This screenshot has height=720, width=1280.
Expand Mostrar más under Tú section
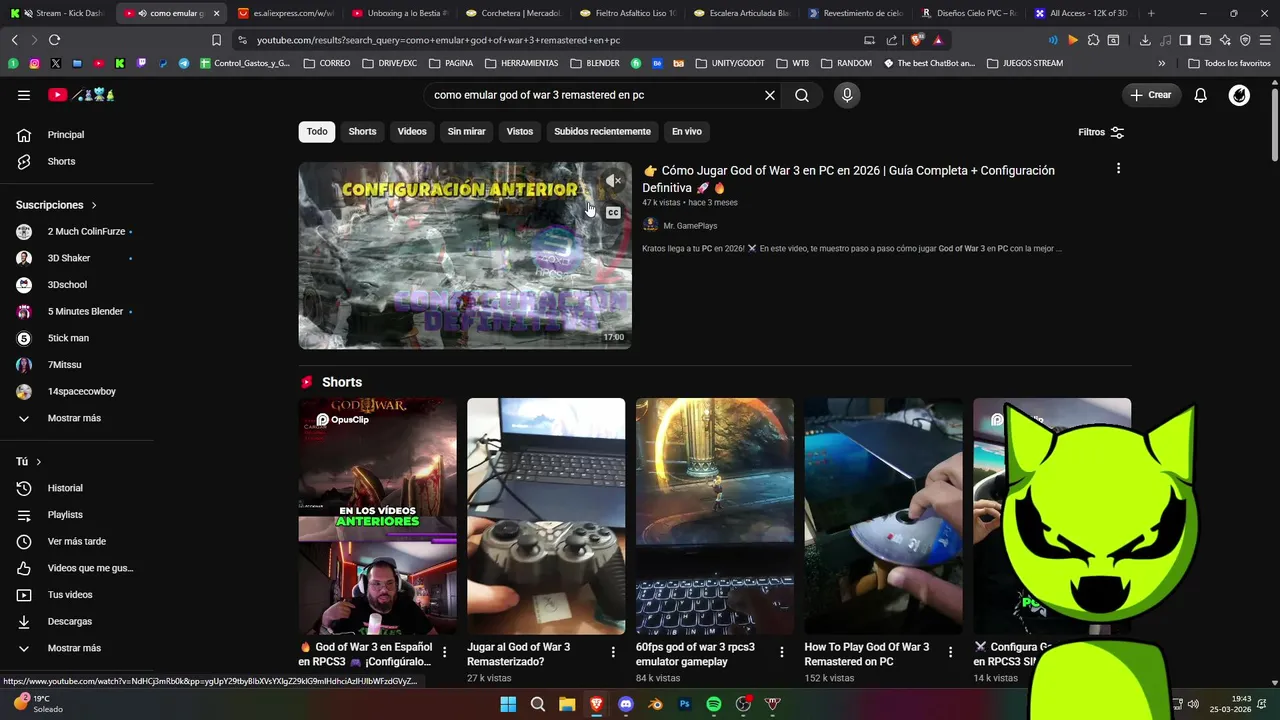[76, 648]
